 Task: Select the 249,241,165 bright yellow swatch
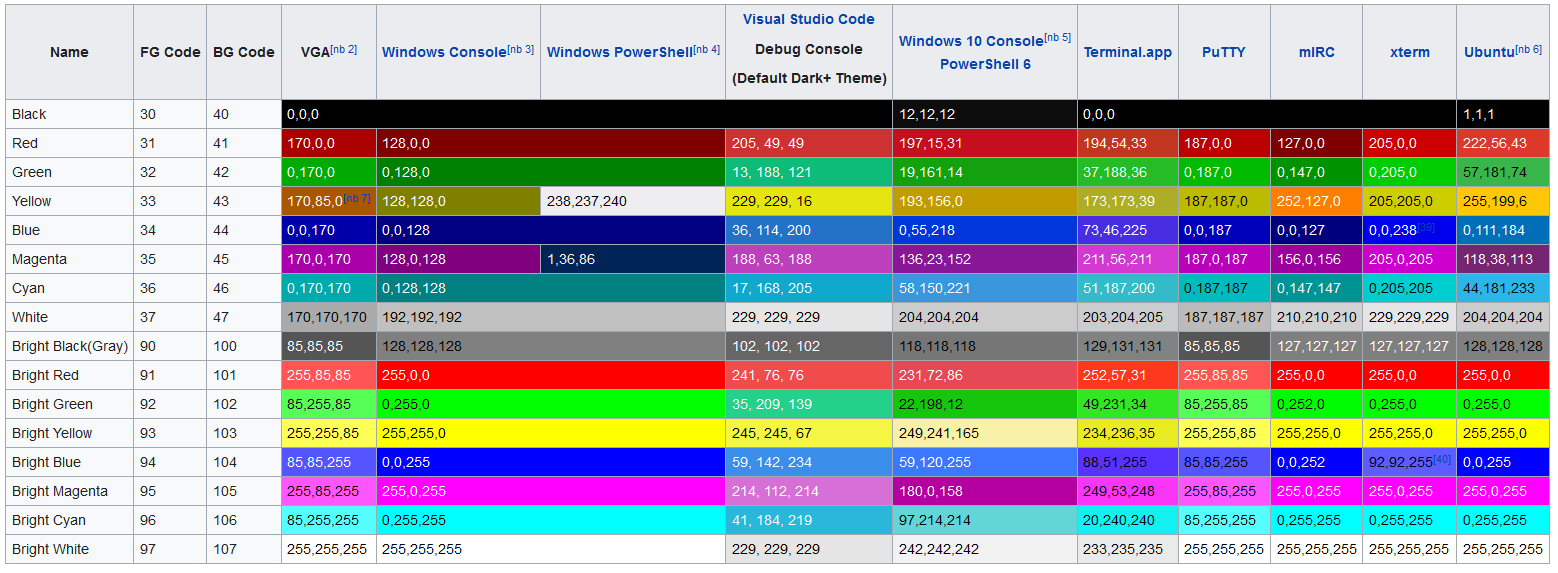[985, 433]
